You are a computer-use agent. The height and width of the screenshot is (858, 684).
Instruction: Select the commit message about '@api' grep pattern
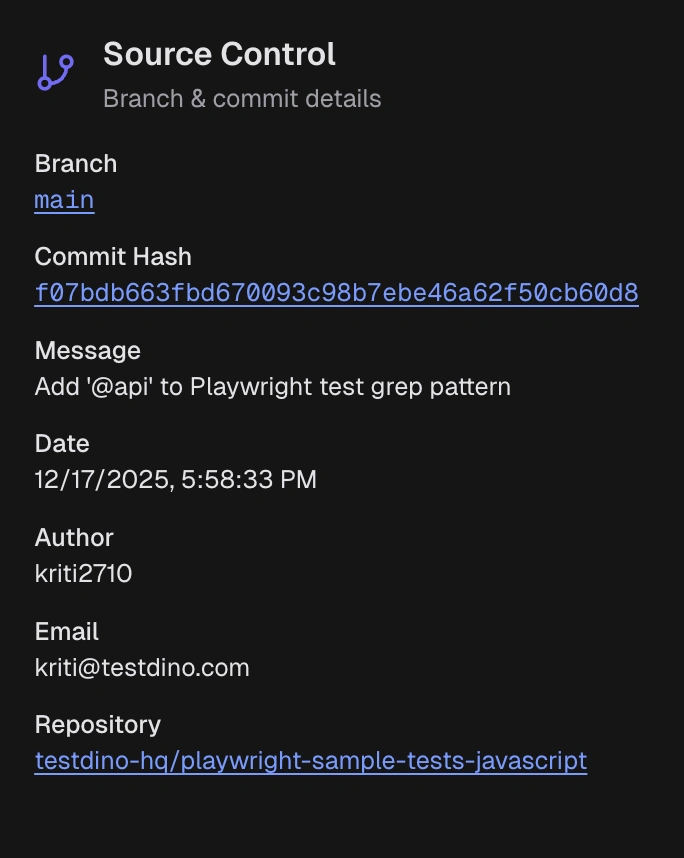[271, 386]
